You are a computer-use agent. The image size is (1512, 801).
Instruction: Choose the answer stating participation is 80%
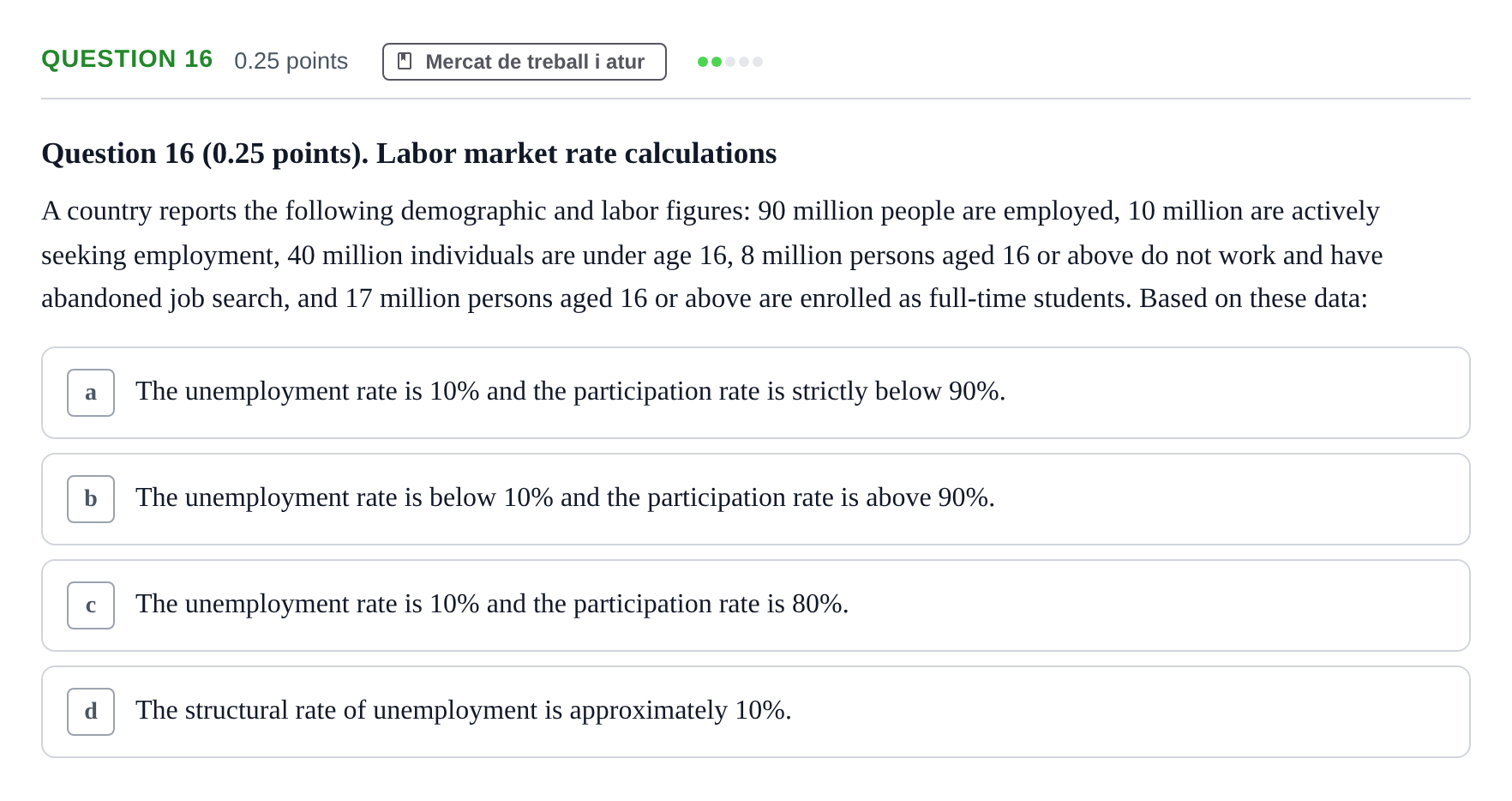point(756,605)
